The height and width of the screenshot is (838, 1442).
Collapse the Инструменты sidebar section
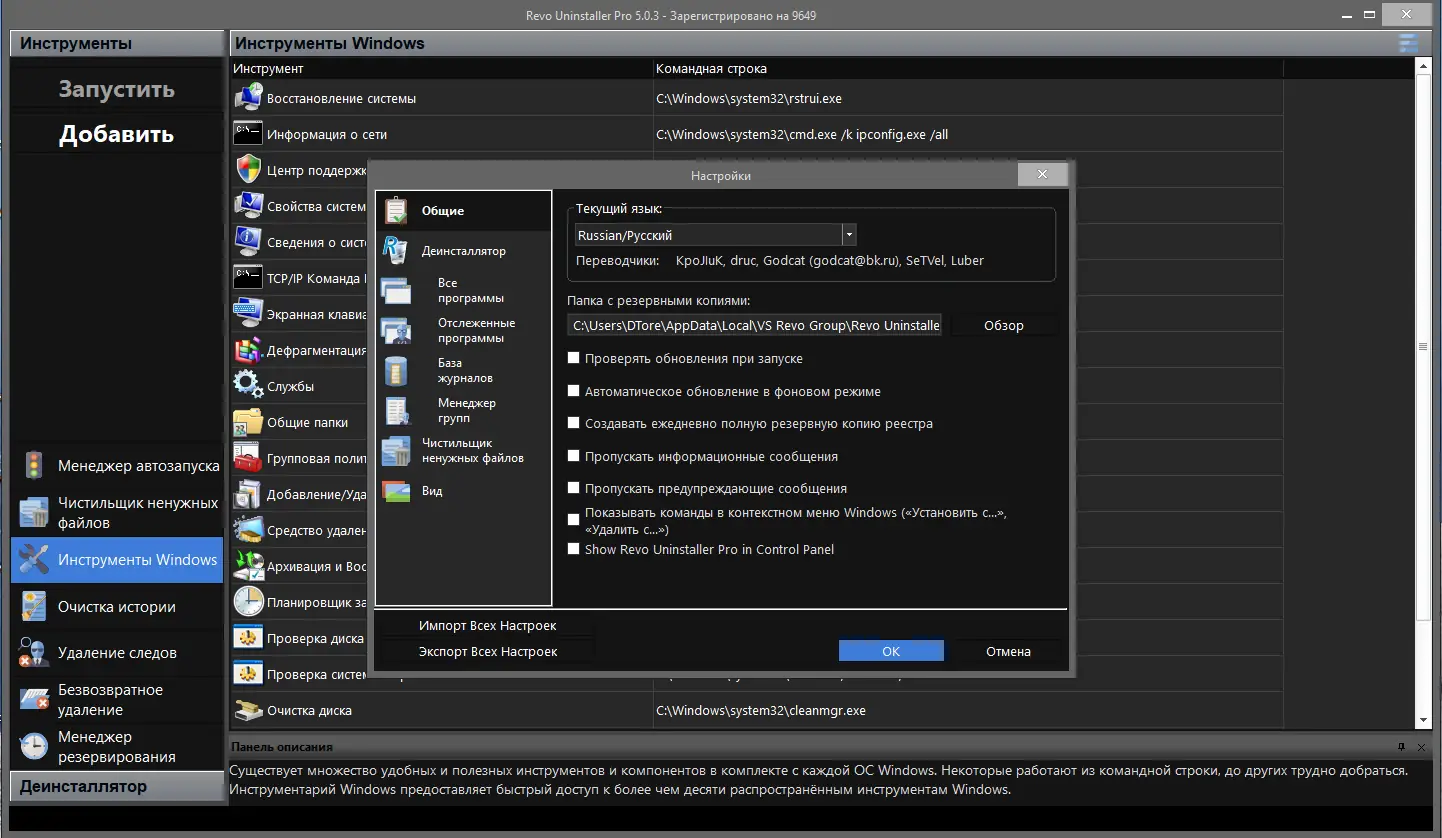click(117, 43)
